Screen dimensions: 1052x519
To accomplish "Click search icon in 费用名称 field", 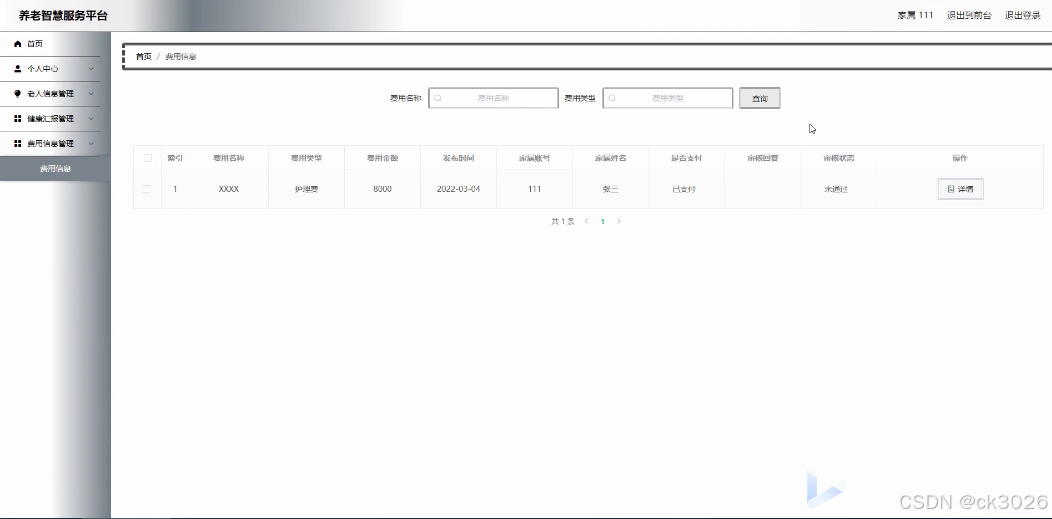I will (x=438, y=98).
